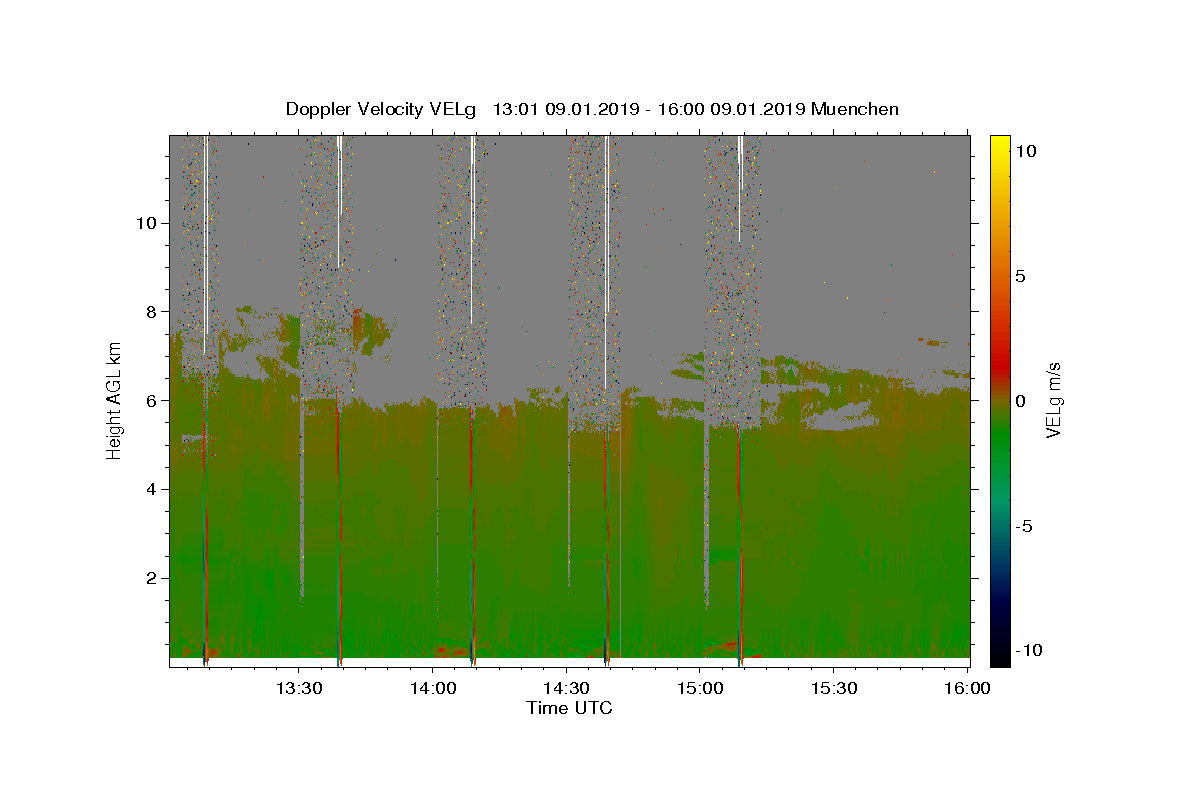The width and height of the screenshot is (1200, 800).
Task: Click the colorbar label '10' at top
Action: click(x=1026, y=151)
